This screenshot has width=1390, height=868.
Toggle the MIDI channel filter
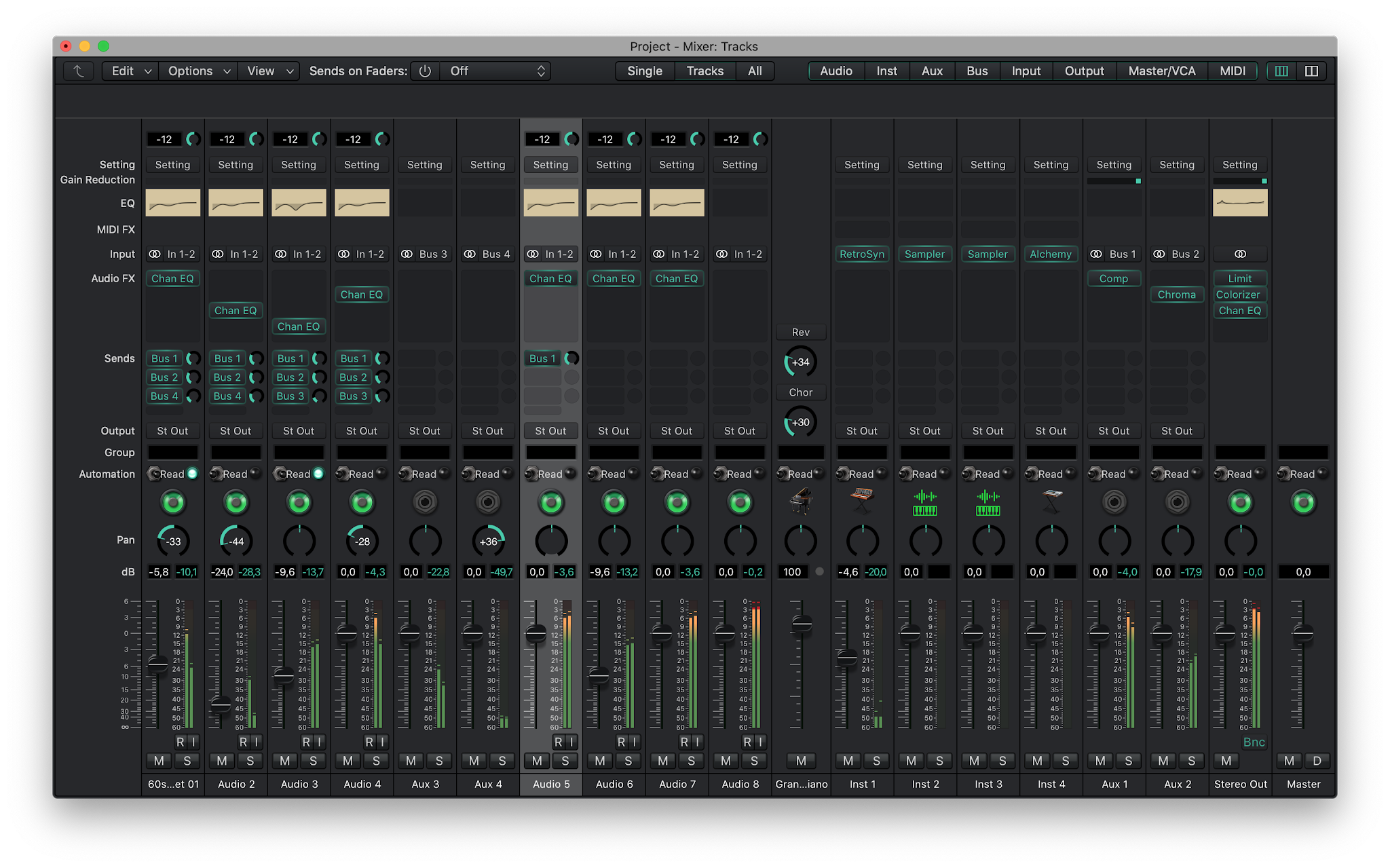tap(1233, 71)
